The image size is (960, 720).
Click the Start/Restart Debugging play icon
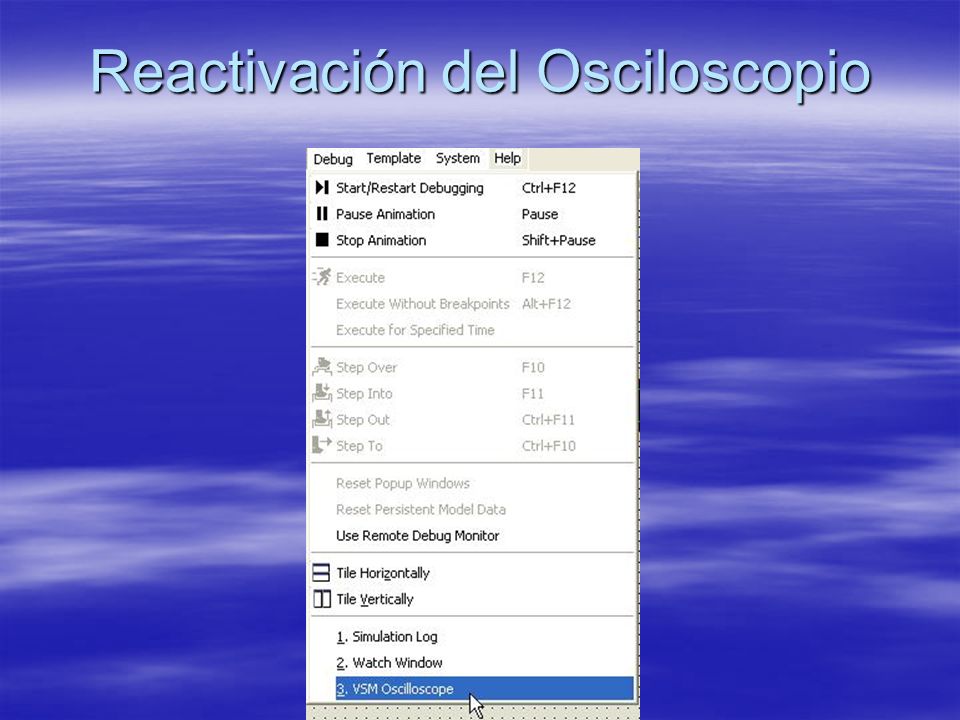click(x=322, y=187)
